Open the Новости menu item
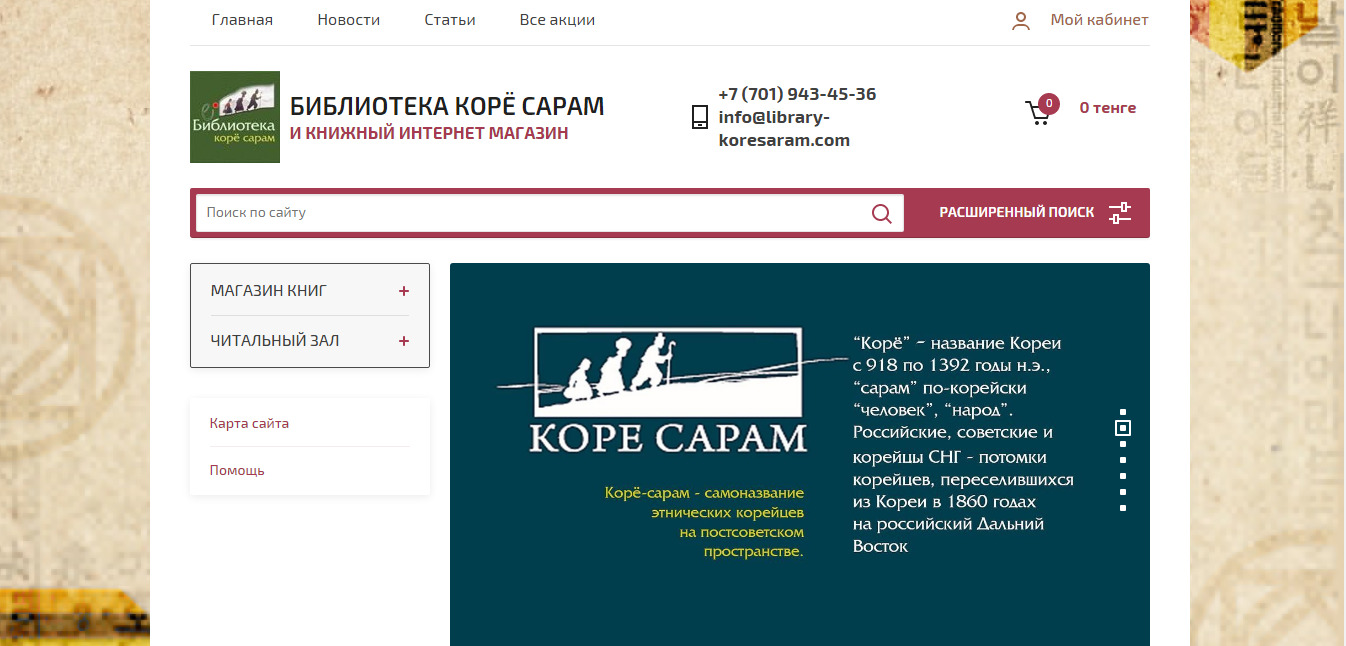The width and height of the screenshot is (1346, 646). point(349,20)
